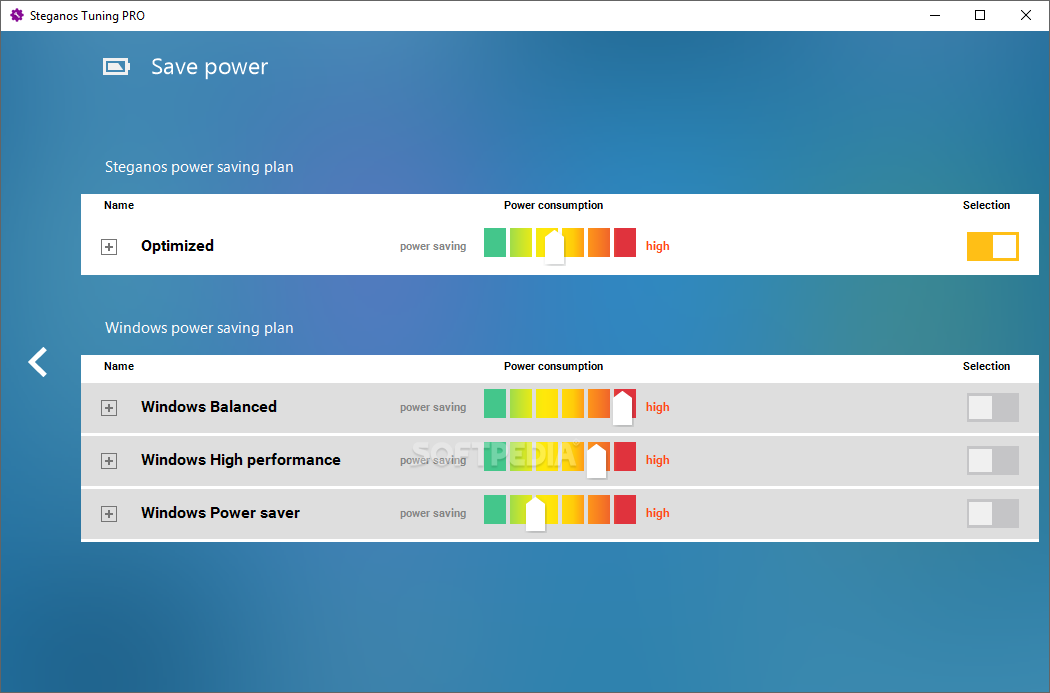Viewport: 1050px width, 693px height.
Task: Select the Windows Balanced plan name
Action: [x=209, y=406]
